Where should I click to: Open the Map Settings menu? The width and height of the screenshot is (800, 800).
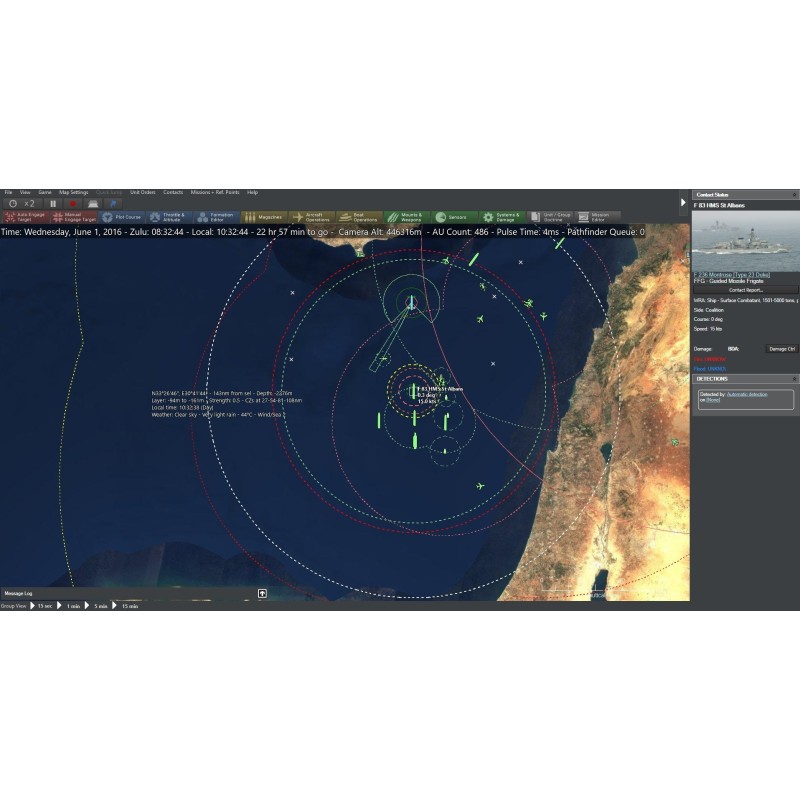(73, 192)
